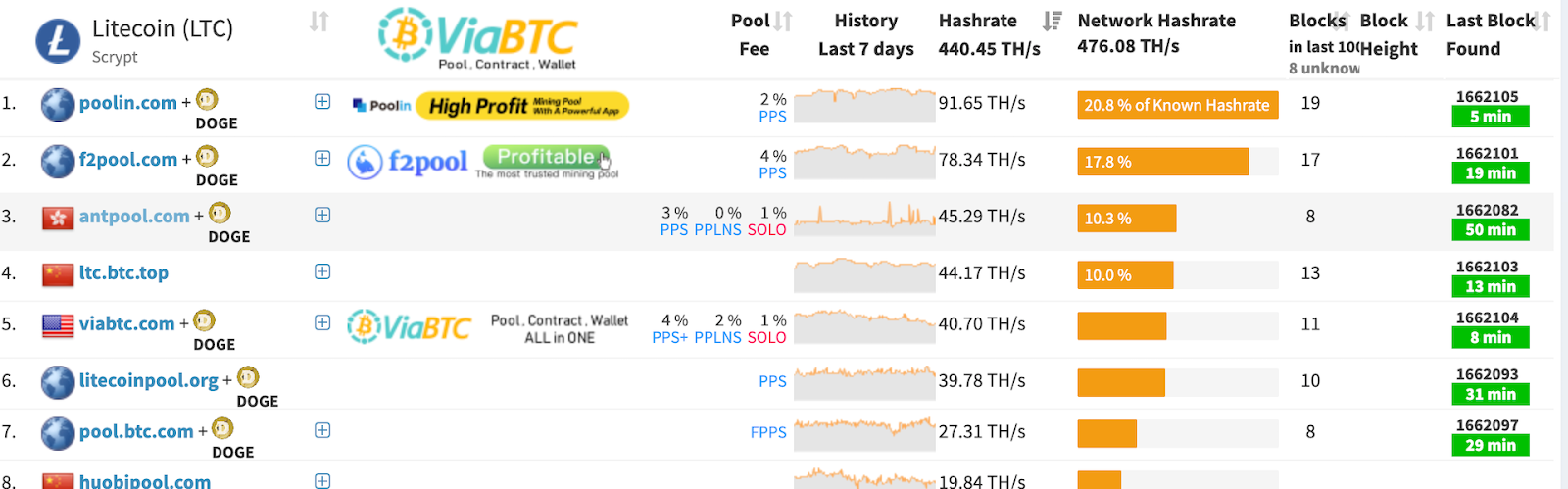Expand details for poolin.com row

tap(322, 102)
